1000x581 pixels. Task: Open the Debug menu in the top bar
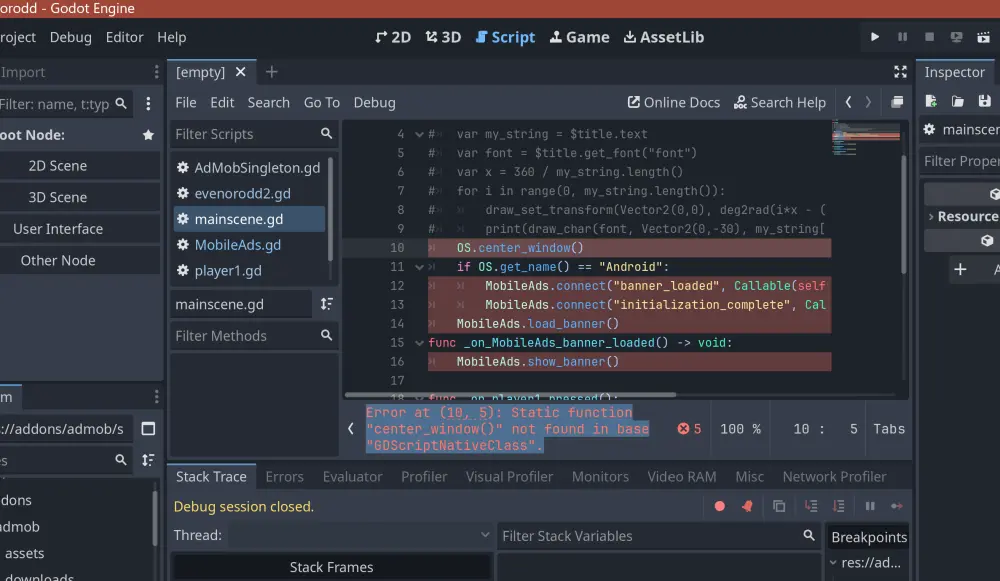tap(71, 37)
